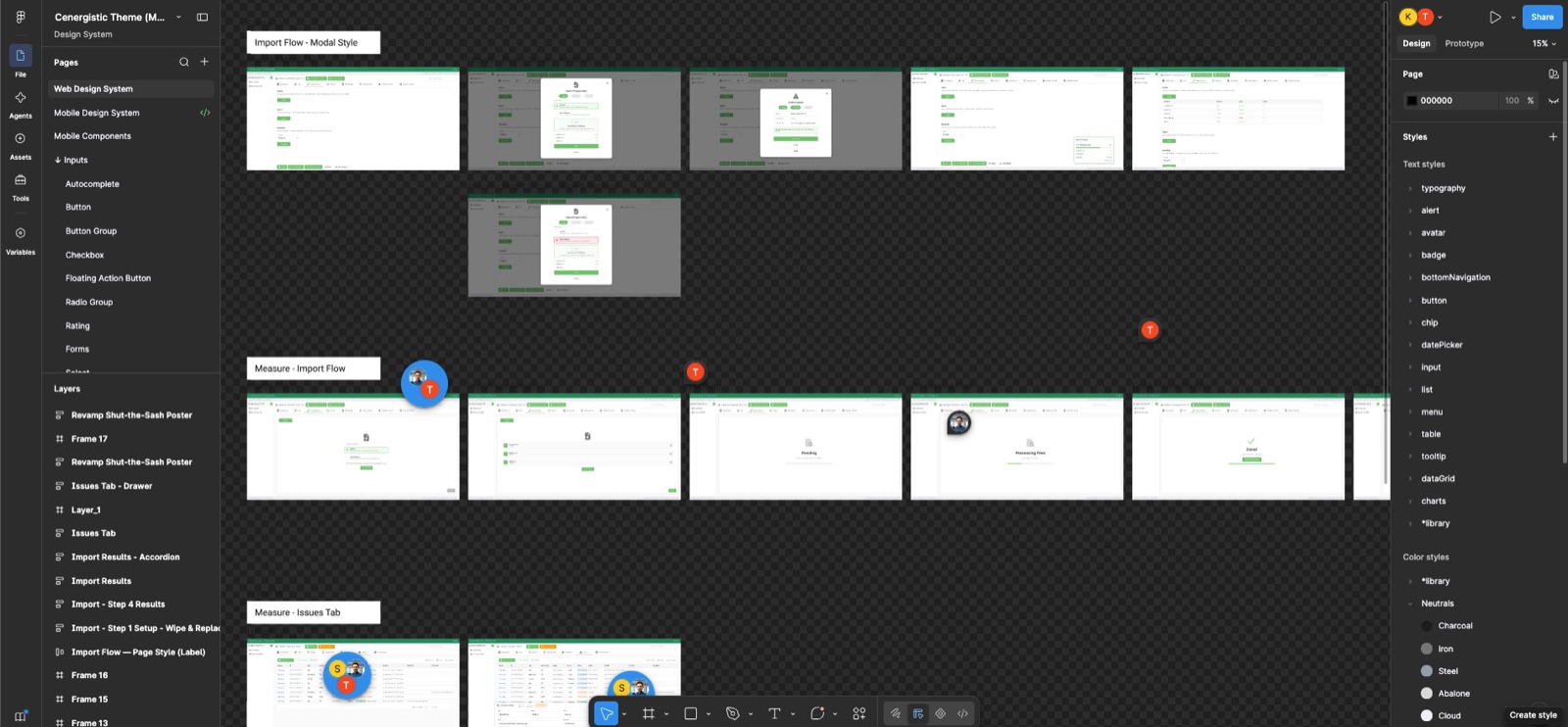Open the Actions components tool
The width and height of the screenshot is (1568, 727).
point(859,713)
